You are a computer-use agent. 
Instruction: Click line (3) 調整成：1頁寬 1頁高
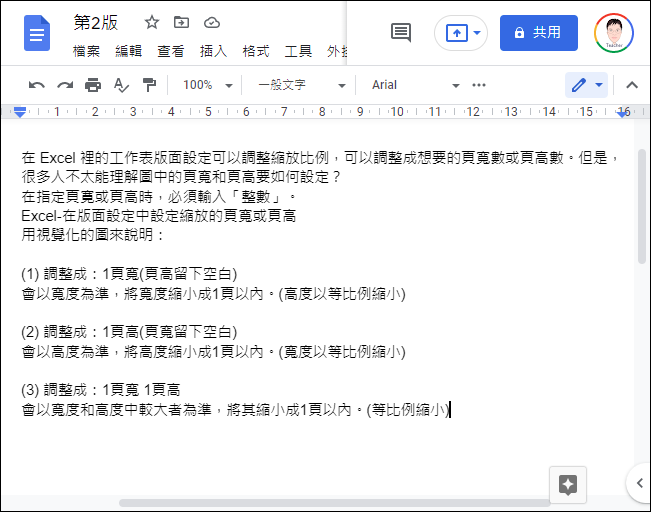100,390
